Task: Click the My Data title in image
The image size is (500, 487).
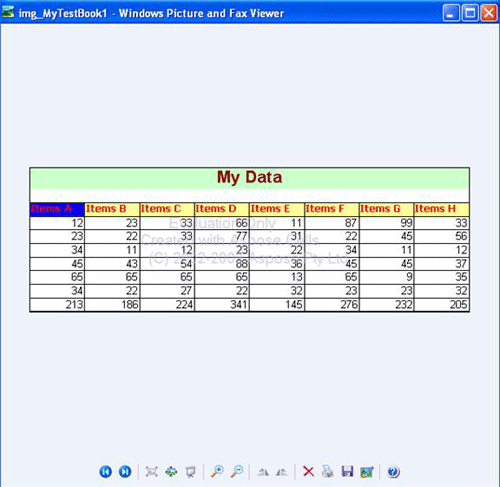Action: (x=249, y=177)
